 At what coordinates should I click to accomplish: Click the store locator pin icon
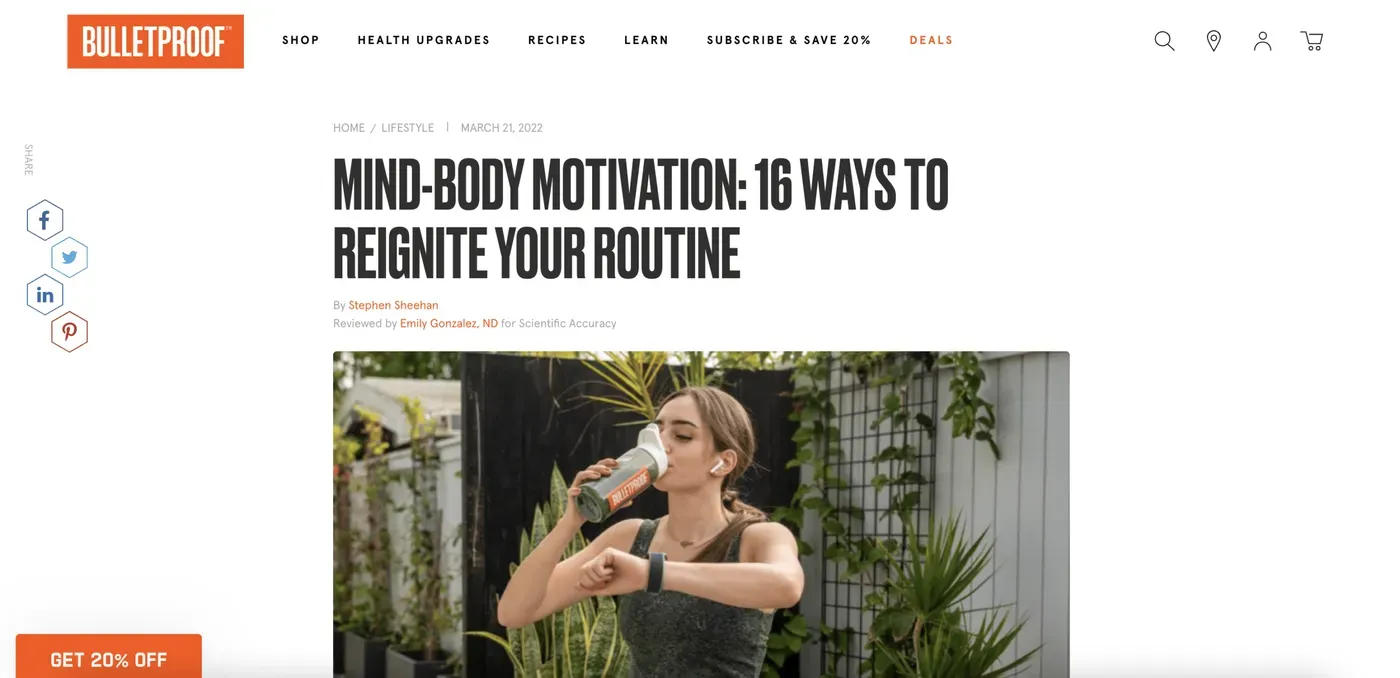(1213, 41)
